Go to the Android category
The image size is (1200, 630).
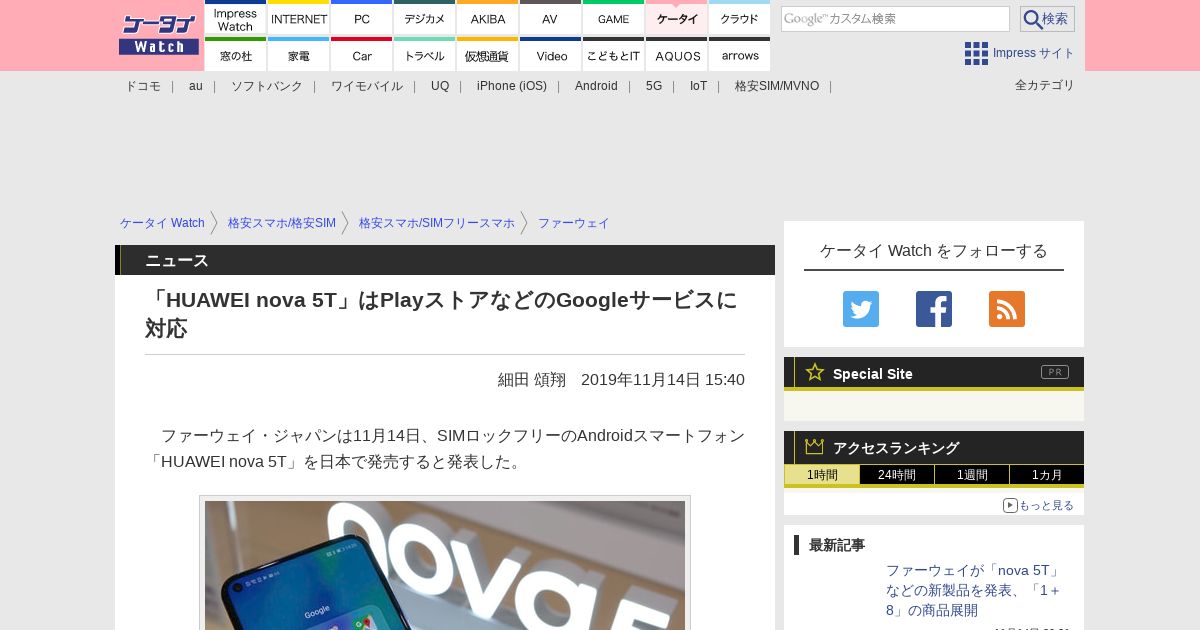(596, 86)
